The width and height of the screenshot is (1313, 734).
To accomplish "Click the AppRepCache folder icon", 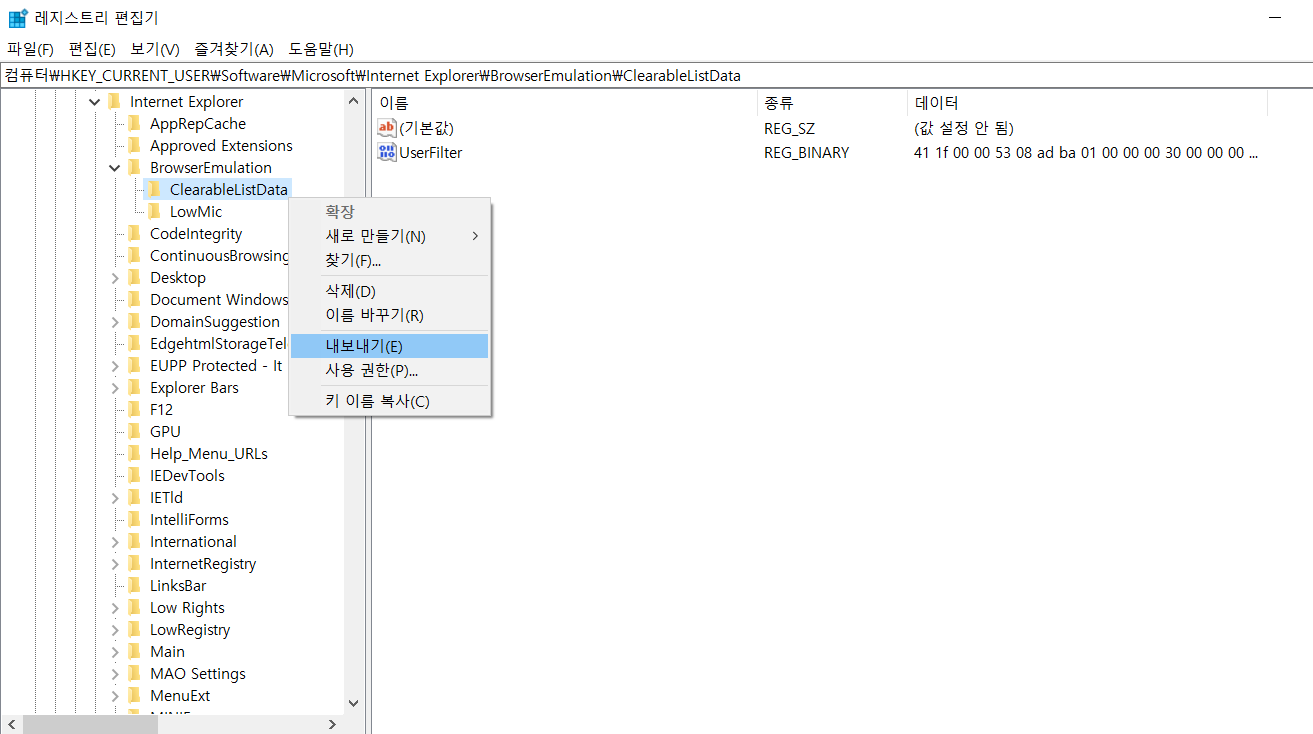I will click(x=134, y=123).
